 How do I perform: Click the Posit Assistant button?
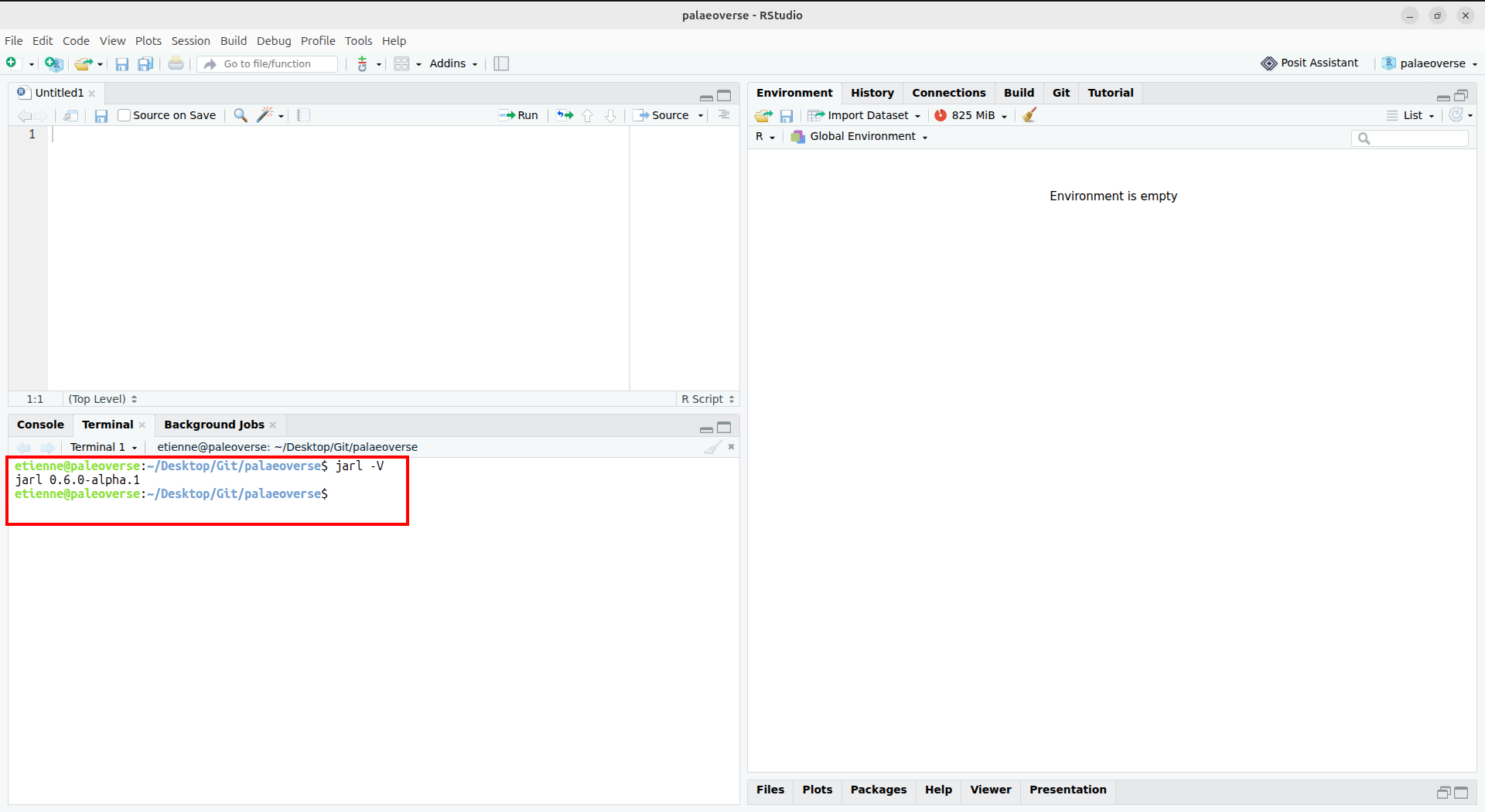1309,63
